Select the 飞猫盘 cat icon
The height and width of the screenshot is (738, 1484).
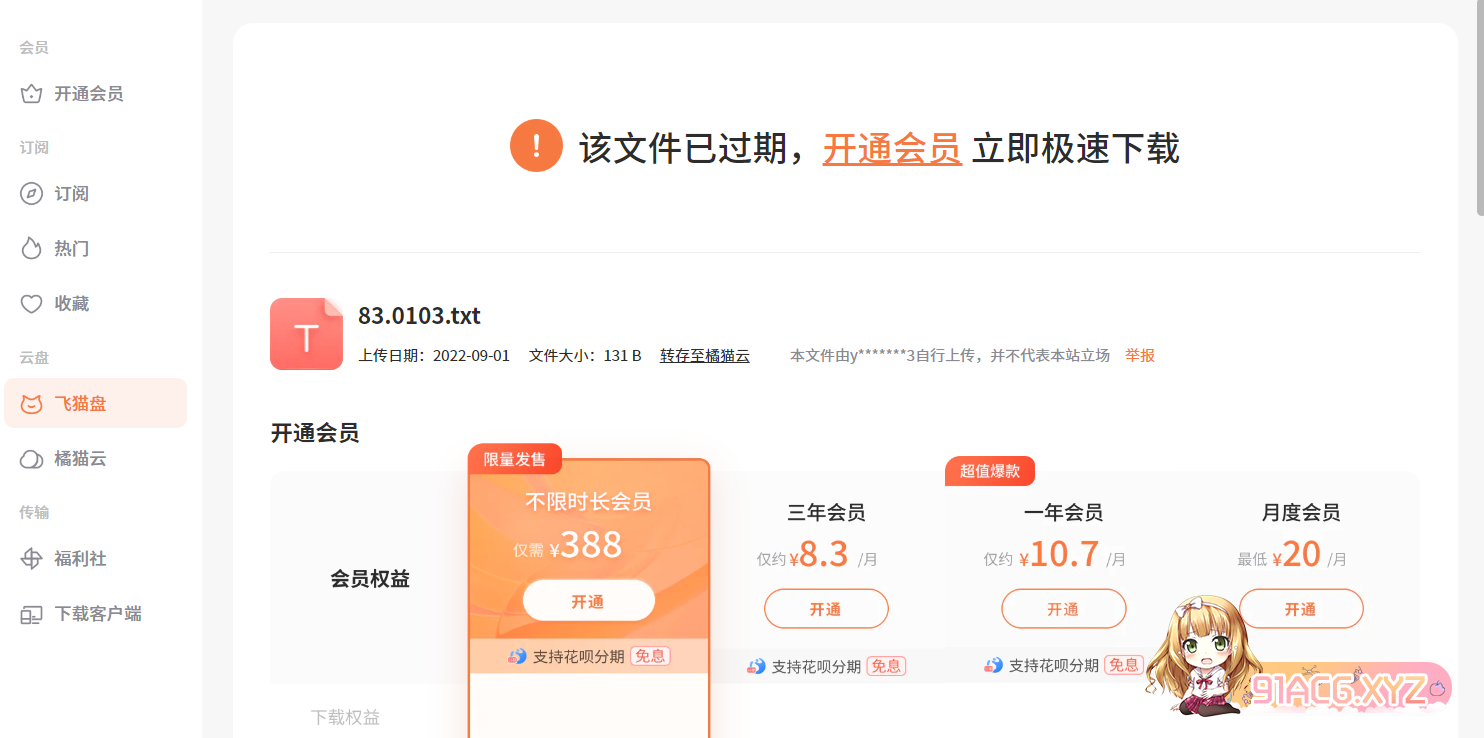point(32,404)
